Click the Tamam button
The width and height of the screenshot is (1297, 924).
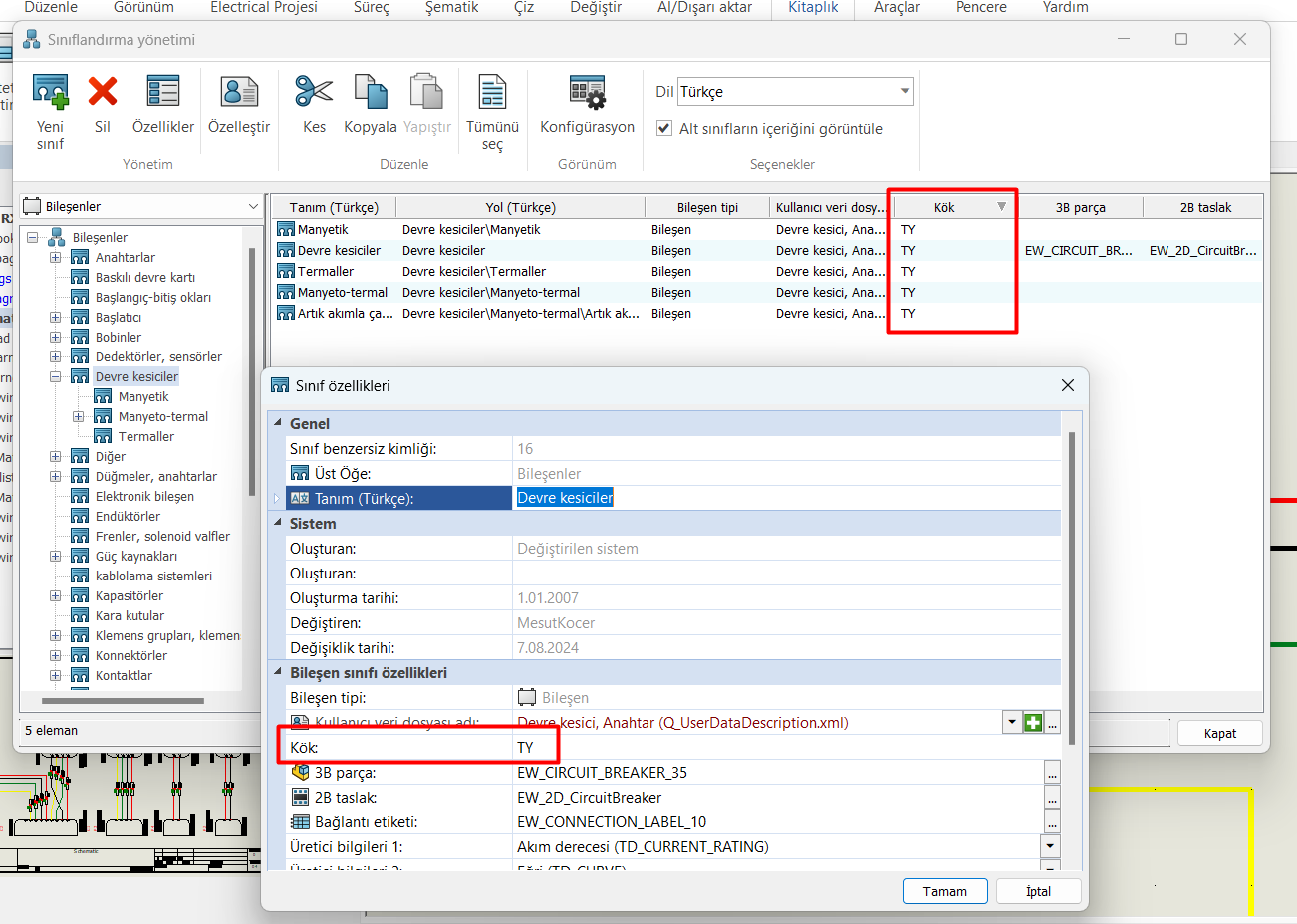click(x=944, y=891)
